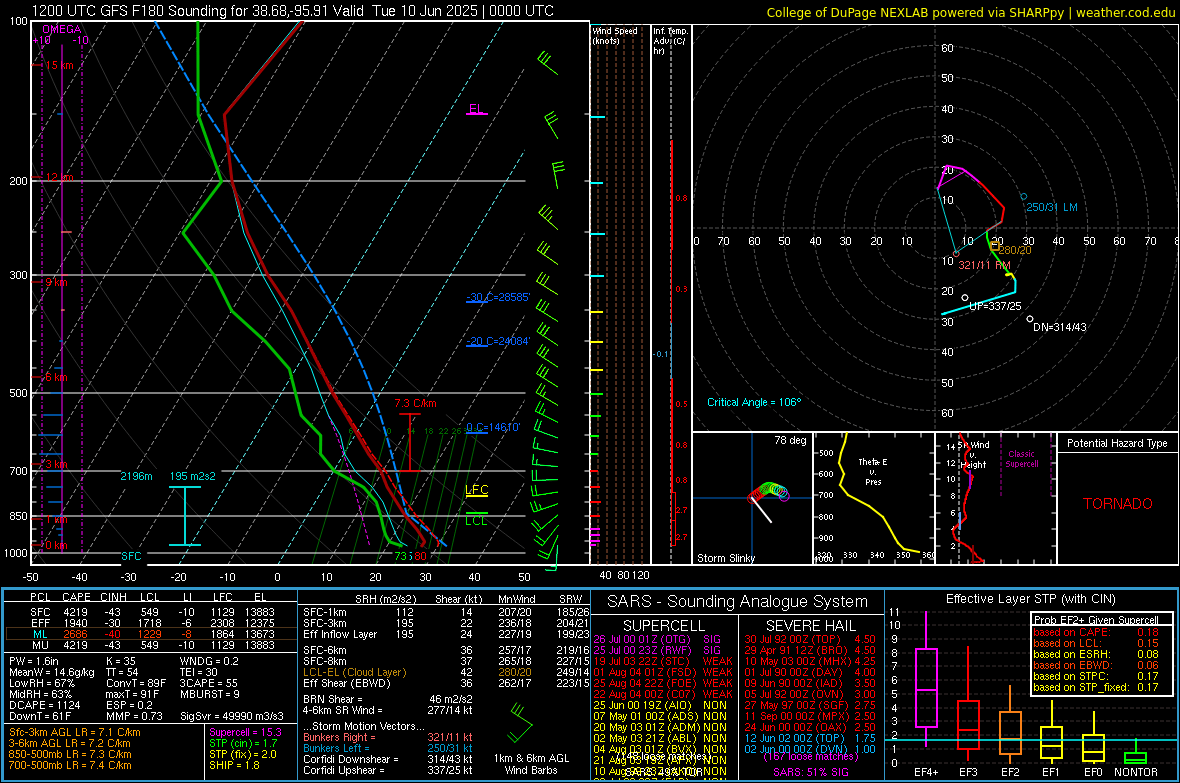Viewport: 1180px width, 783px height.
Task: Click the SFC-1km shear table row
Action: [x=446, y=612]
